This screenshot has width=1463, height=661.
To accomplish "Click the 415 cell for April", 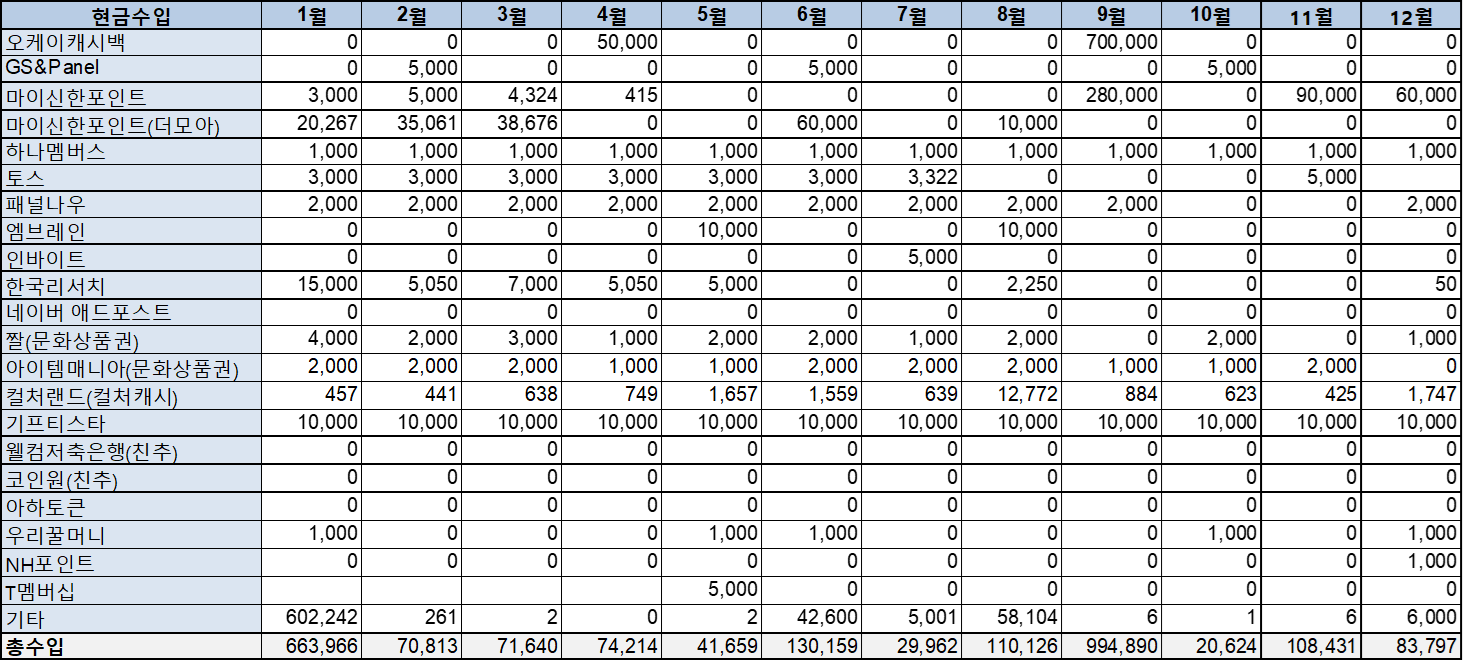I will pos(611,96).
